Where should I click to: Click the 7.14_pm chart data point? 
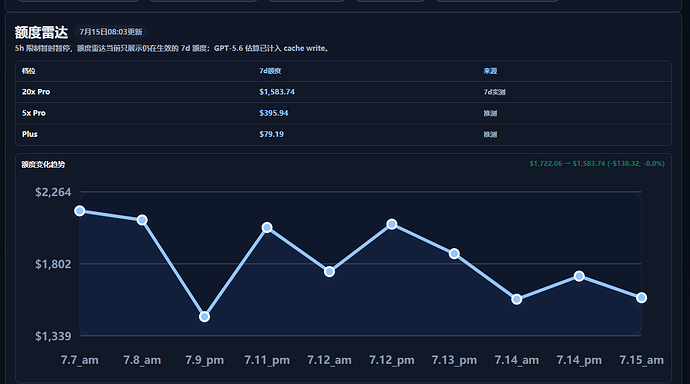pos(579,276)
